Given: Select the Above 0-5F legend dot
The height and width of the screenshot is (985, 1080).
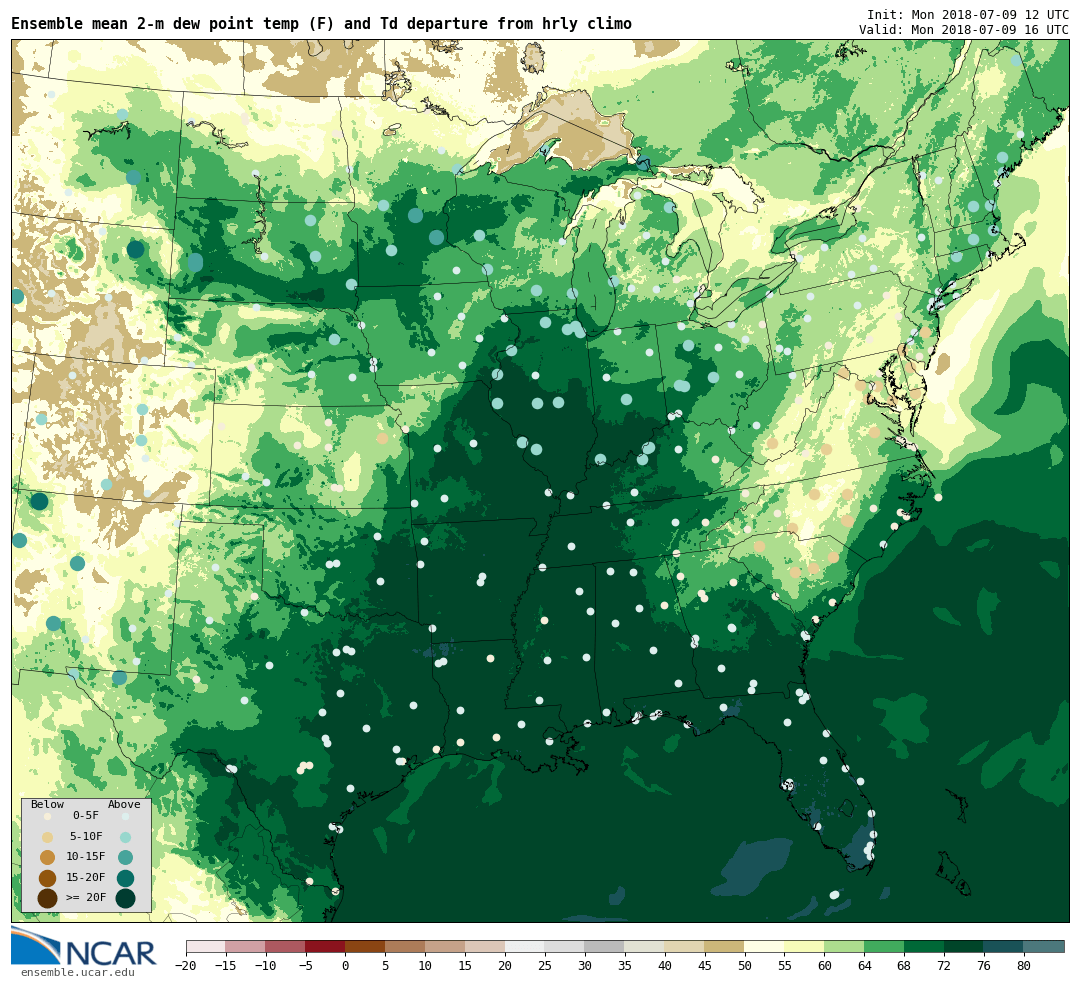Looking at the screenshot, I should pos(125,817).
